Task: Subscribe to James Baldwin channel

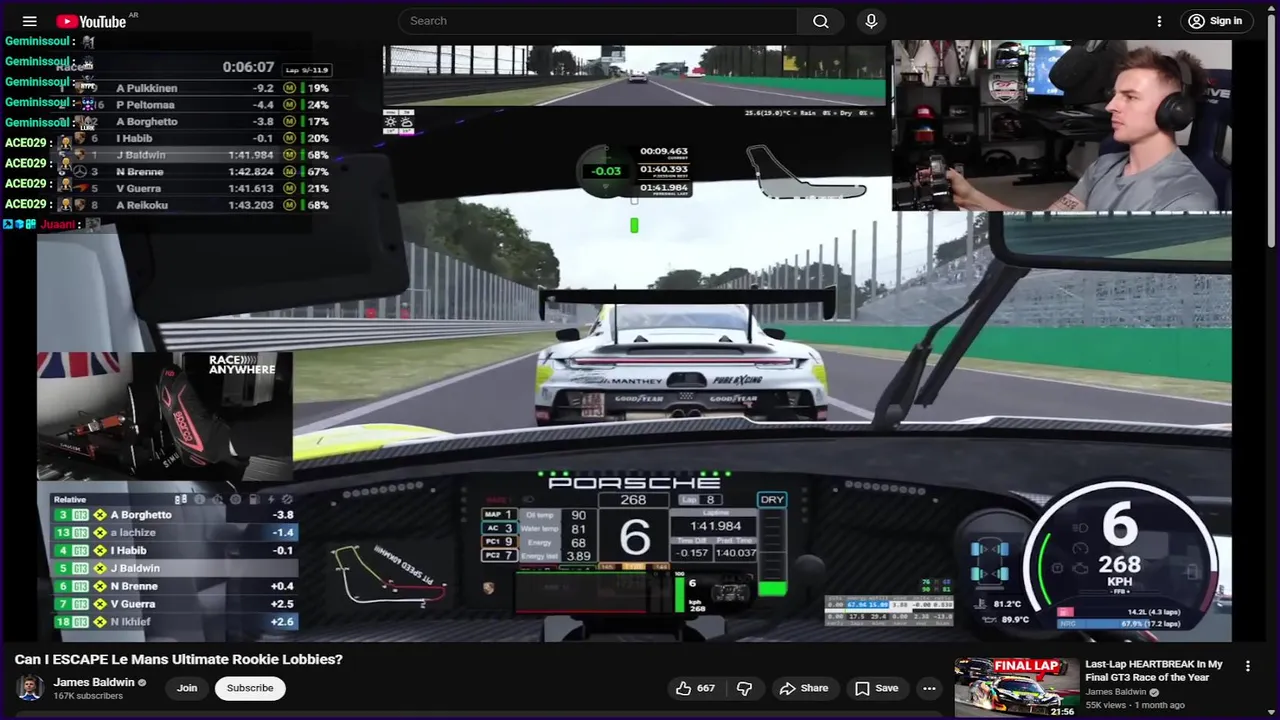Action: 250,688
